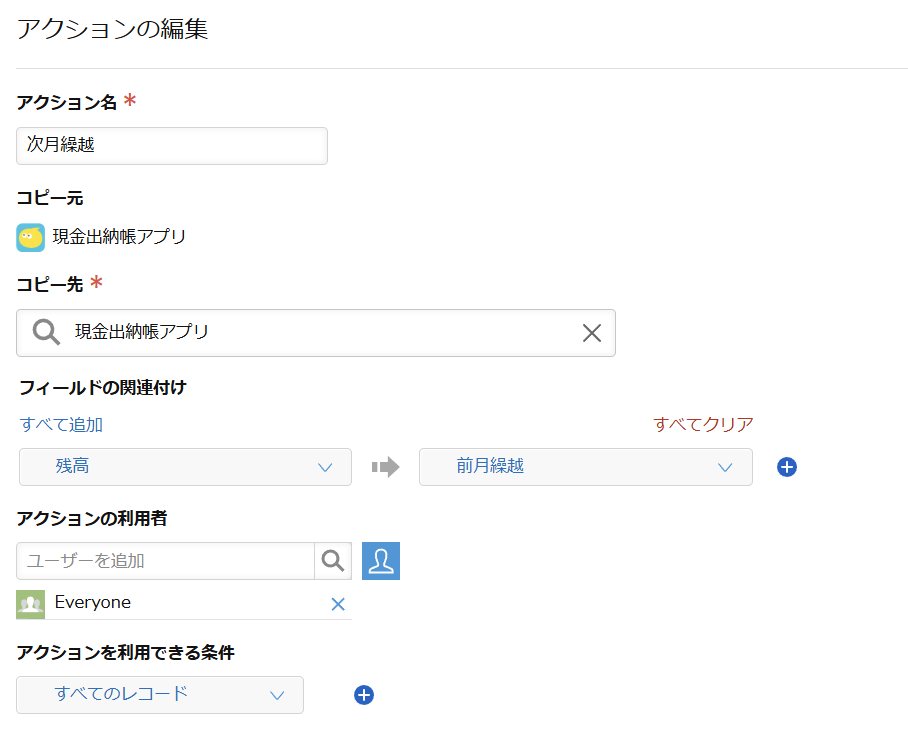Click the Everyone group icon
This screenshot has width=908, height=737.
click(x=30, y=603)
